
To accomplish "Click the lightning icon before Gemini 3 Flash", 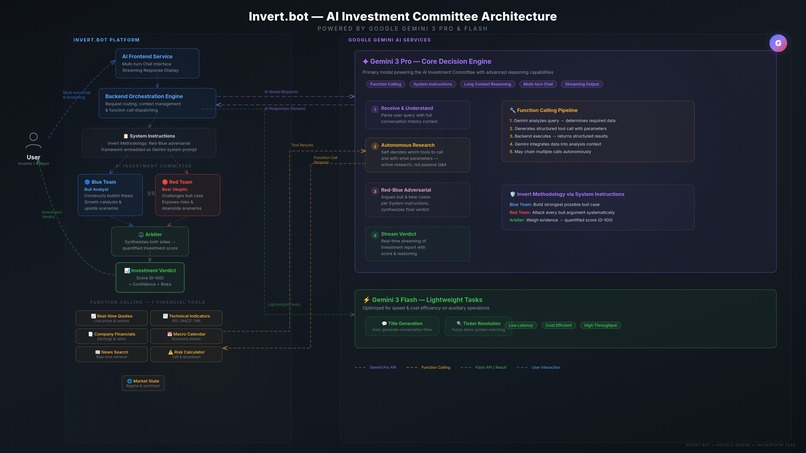I will click(367, 300).
